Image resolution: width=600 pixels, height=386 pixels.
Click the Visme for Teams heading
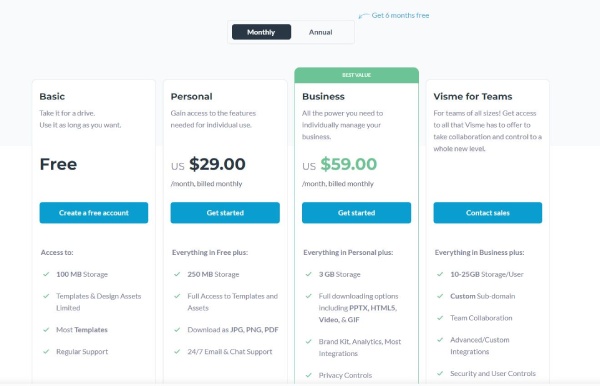point(473,96)
